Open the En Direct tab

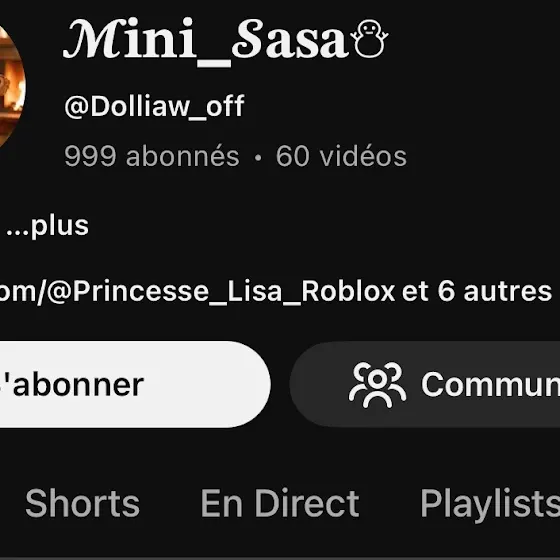pyautogui.click(x=280, y=503)
